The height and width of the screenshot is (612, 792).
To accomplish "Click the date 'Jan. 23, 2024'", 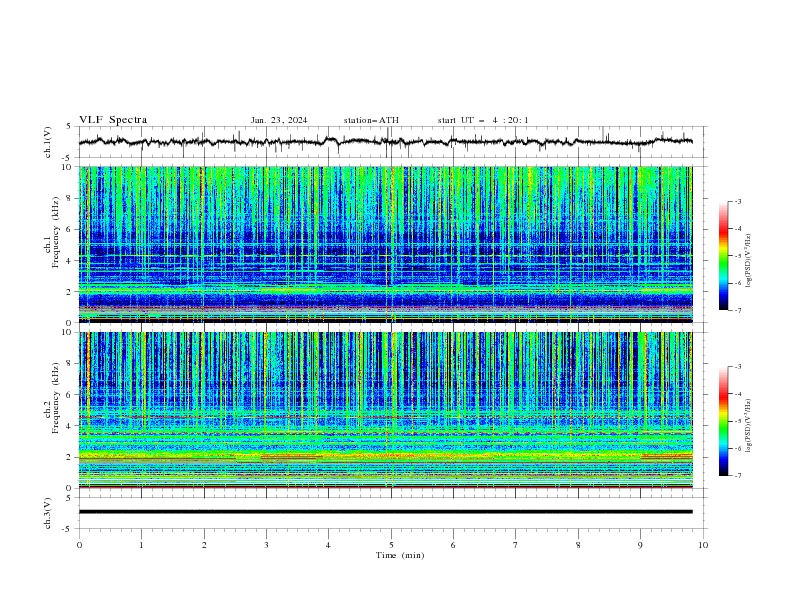I will 279,120.
